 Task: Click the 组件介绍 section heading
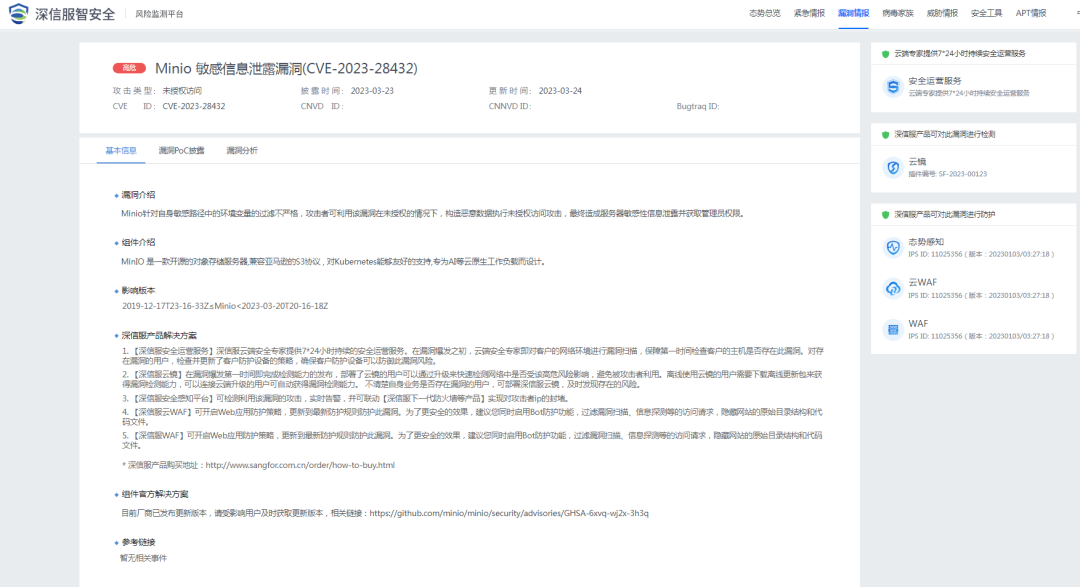pyautogui.click(x=138, y=243)
